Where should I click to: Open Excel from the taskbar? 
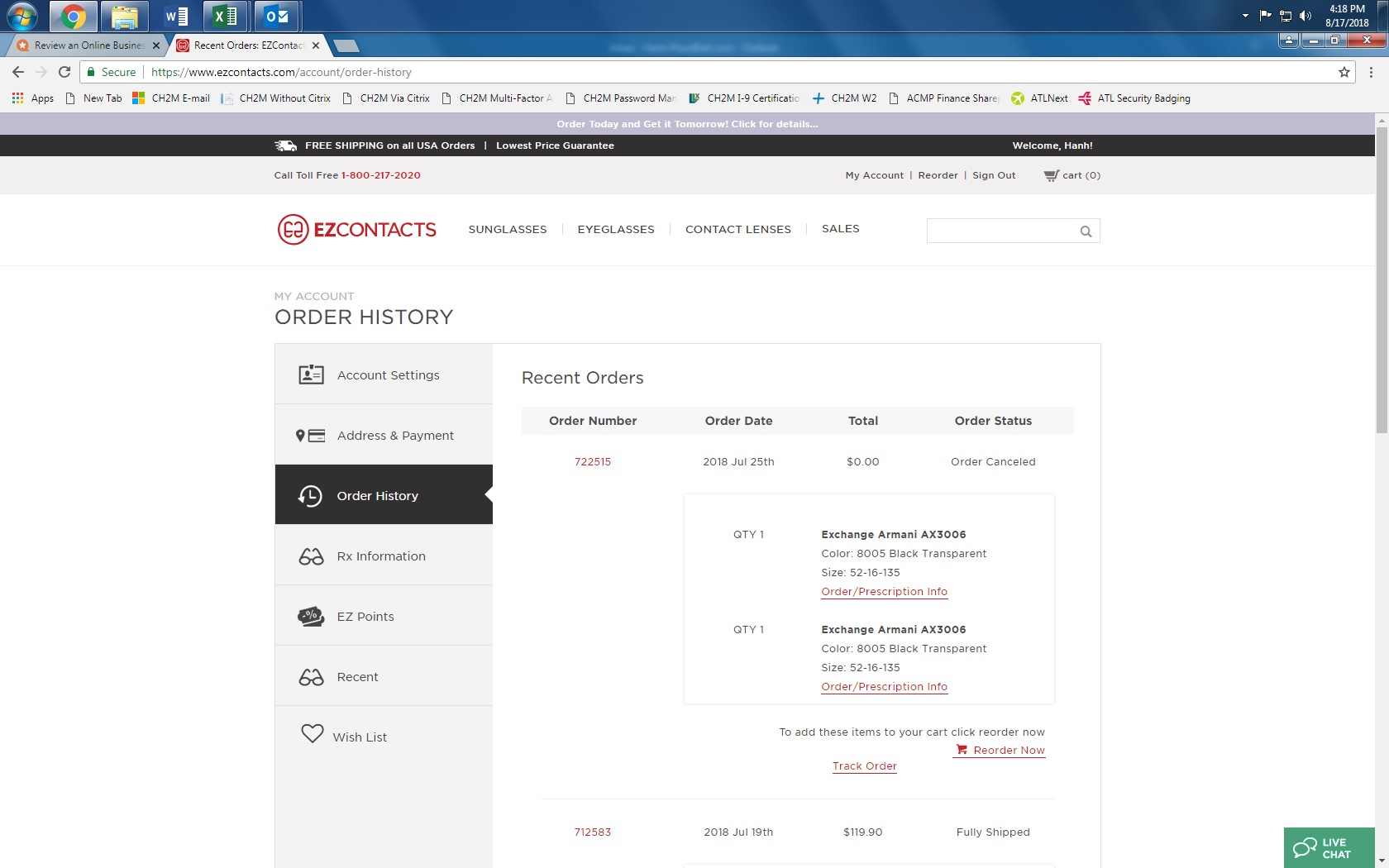[225, 16]
